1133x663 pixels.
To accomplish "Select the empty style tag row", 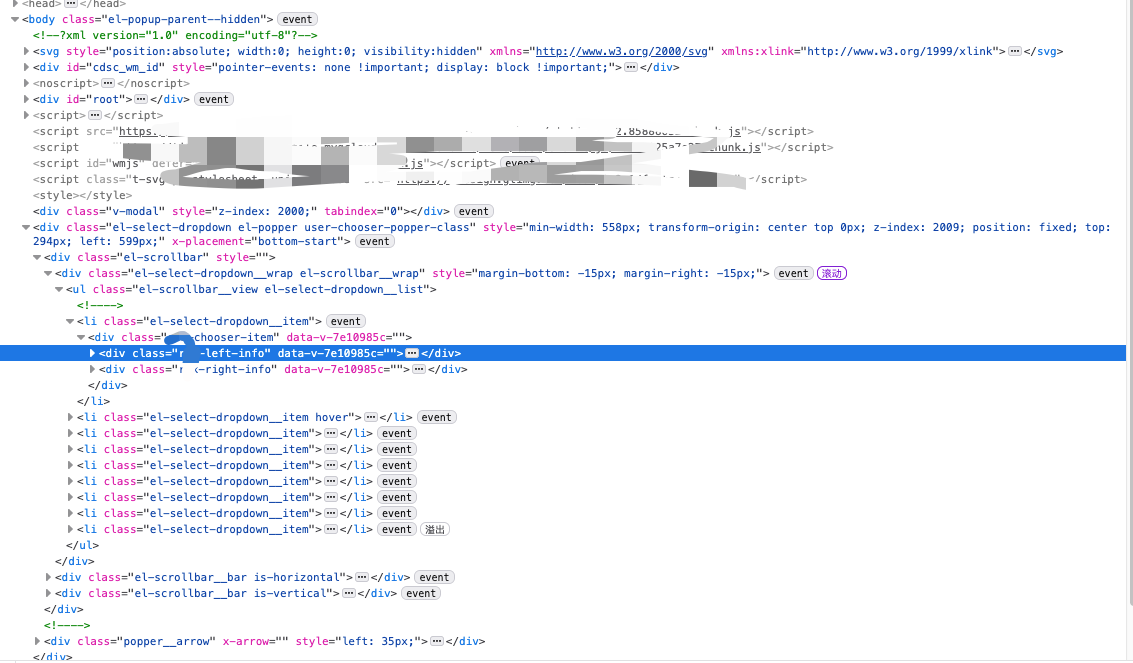I will tap(82, 195).
